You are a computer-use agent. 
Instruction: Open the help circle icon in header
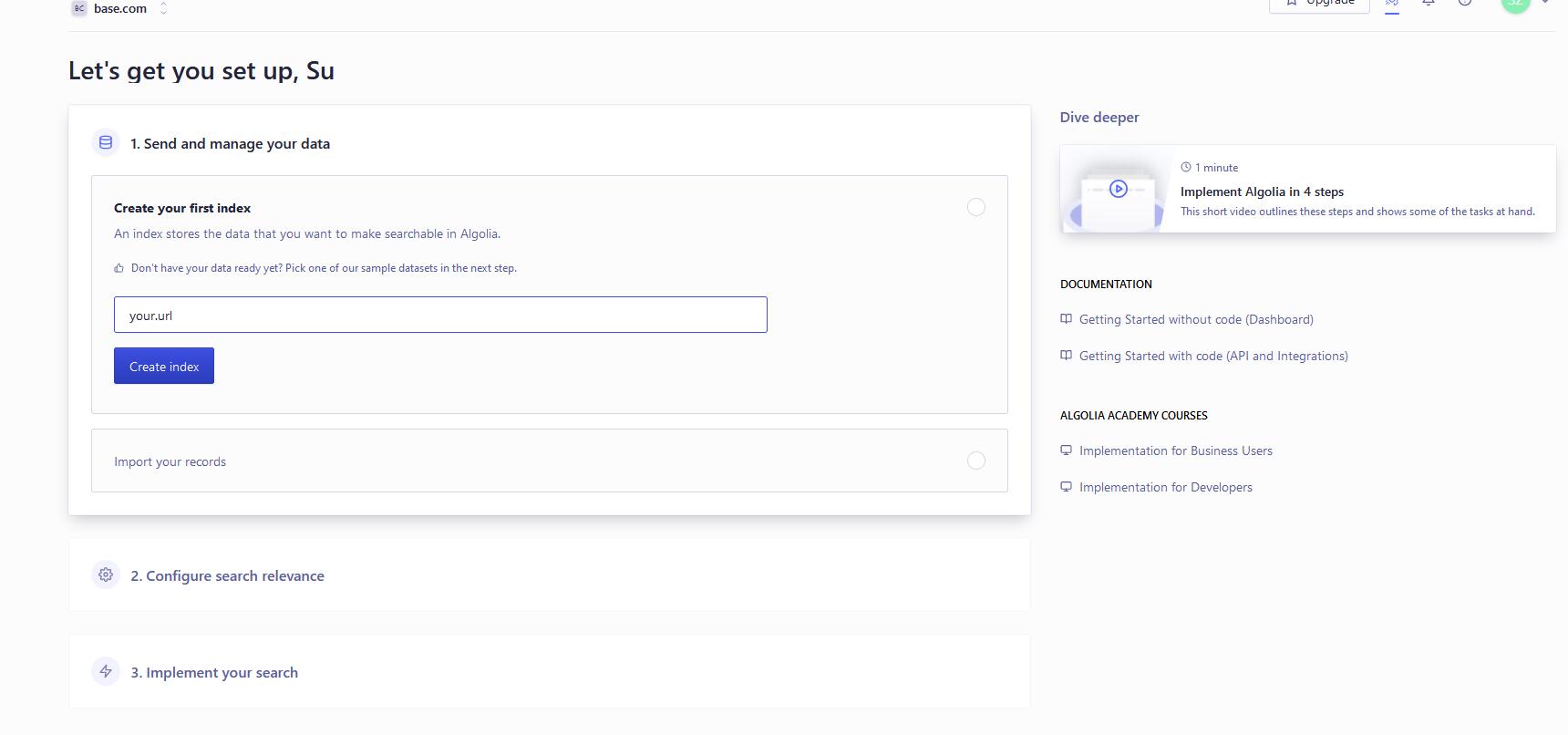pyautogui.click(x=1465, y=4)
